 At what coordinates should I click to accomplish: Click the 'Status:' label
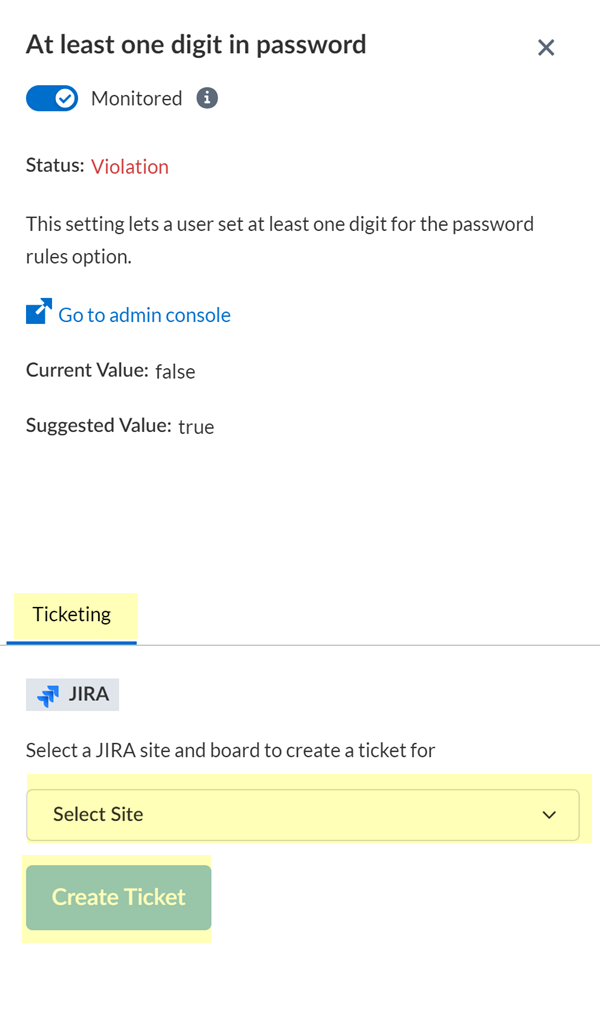(x=55, y=166)
